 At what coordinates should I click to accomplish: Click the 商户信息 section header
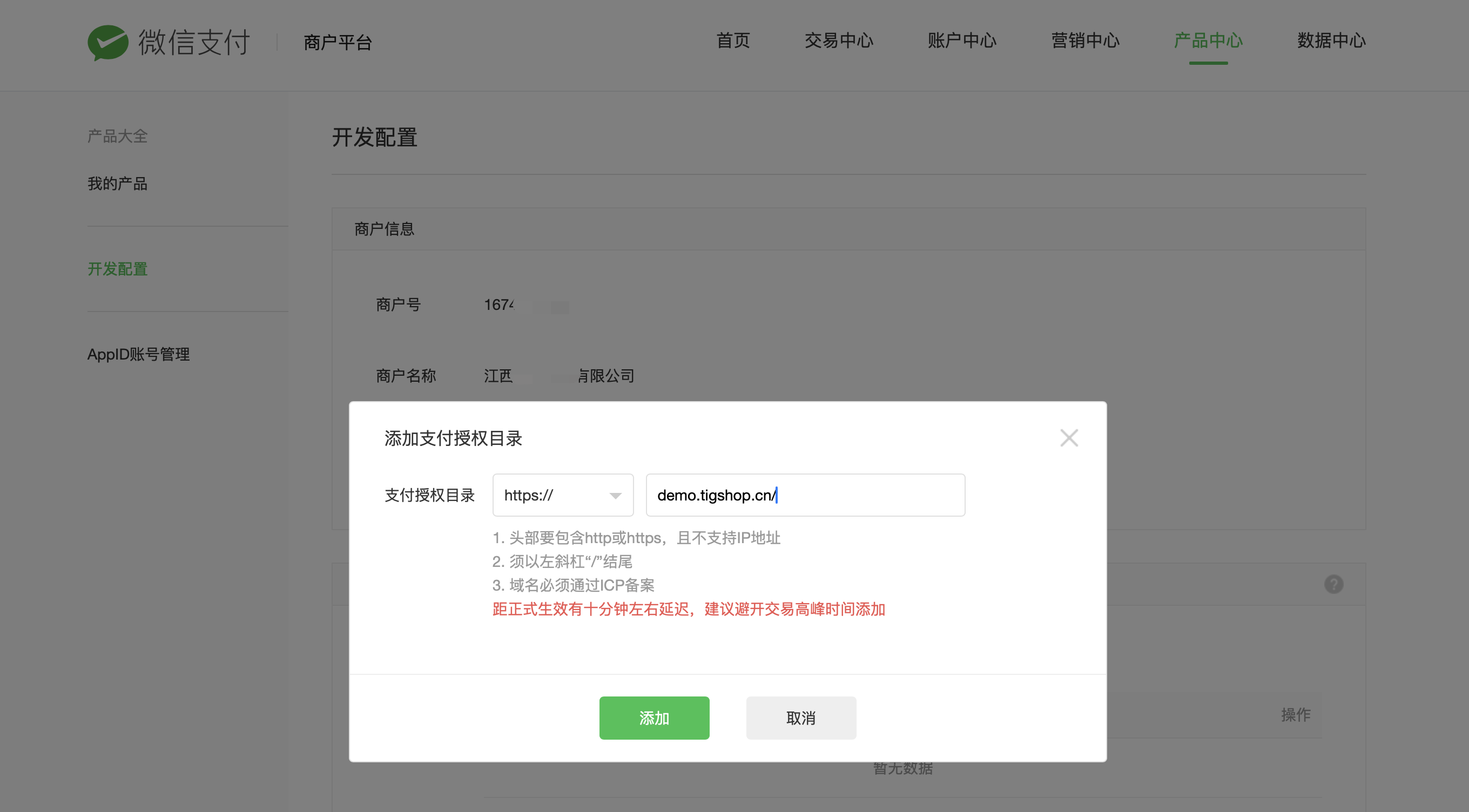click(385, 229)
